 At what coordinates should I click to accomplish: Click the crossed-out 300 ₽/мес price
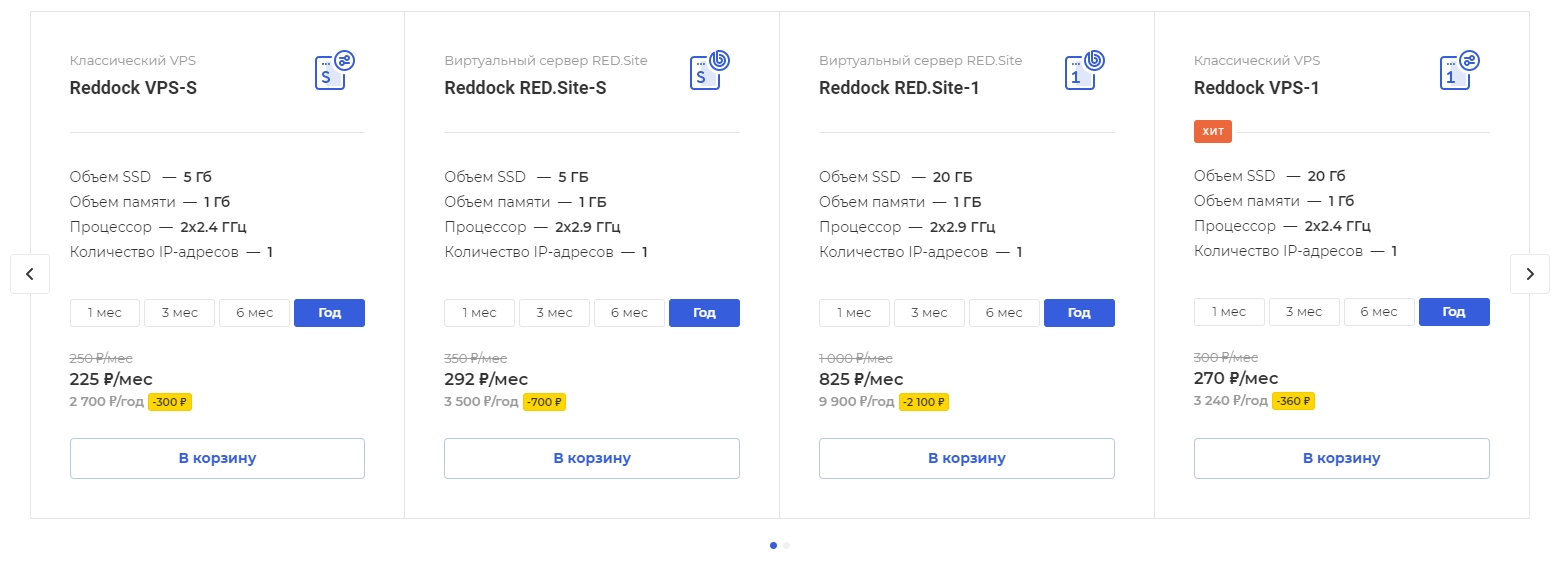[1226, 357]
